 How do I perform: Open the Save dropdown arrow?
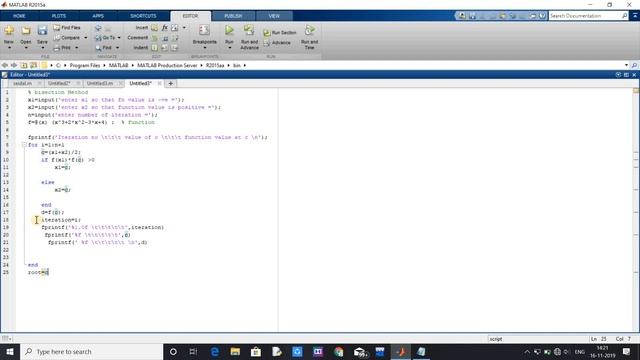[42, 48]
